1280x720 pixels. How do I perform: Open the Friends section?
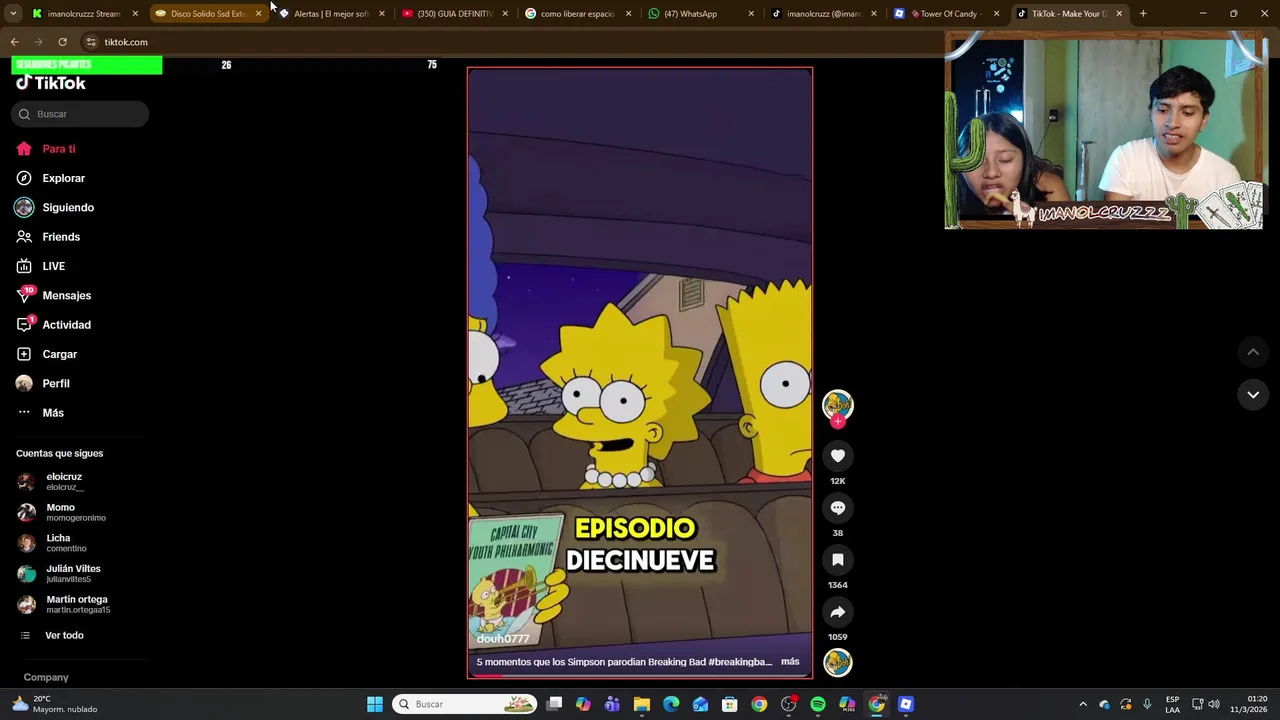tap(47, 237)
